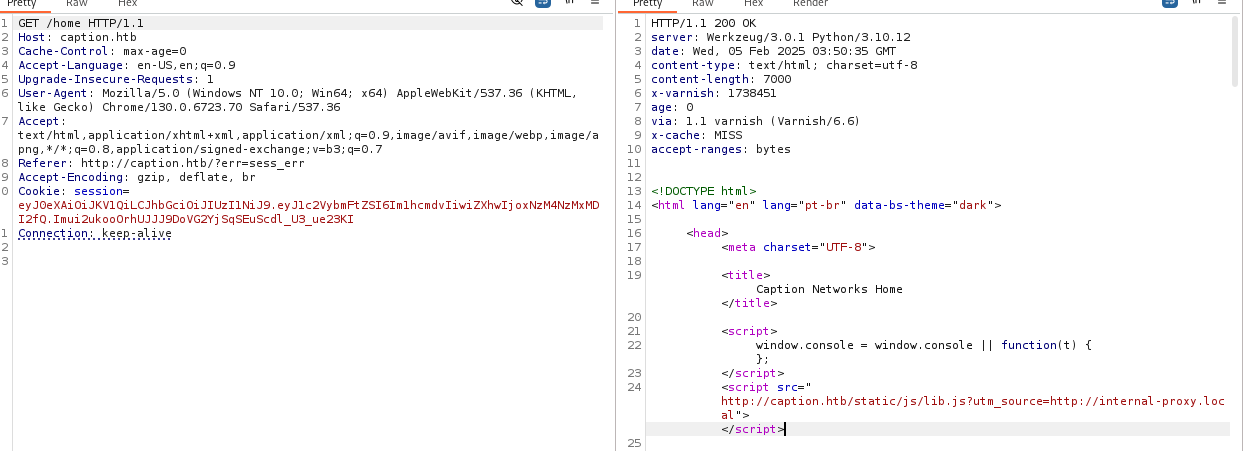This screenshot has height=451, width=1243.
Task: Click the request panel's inspect icon
Action: coord(518,3)
